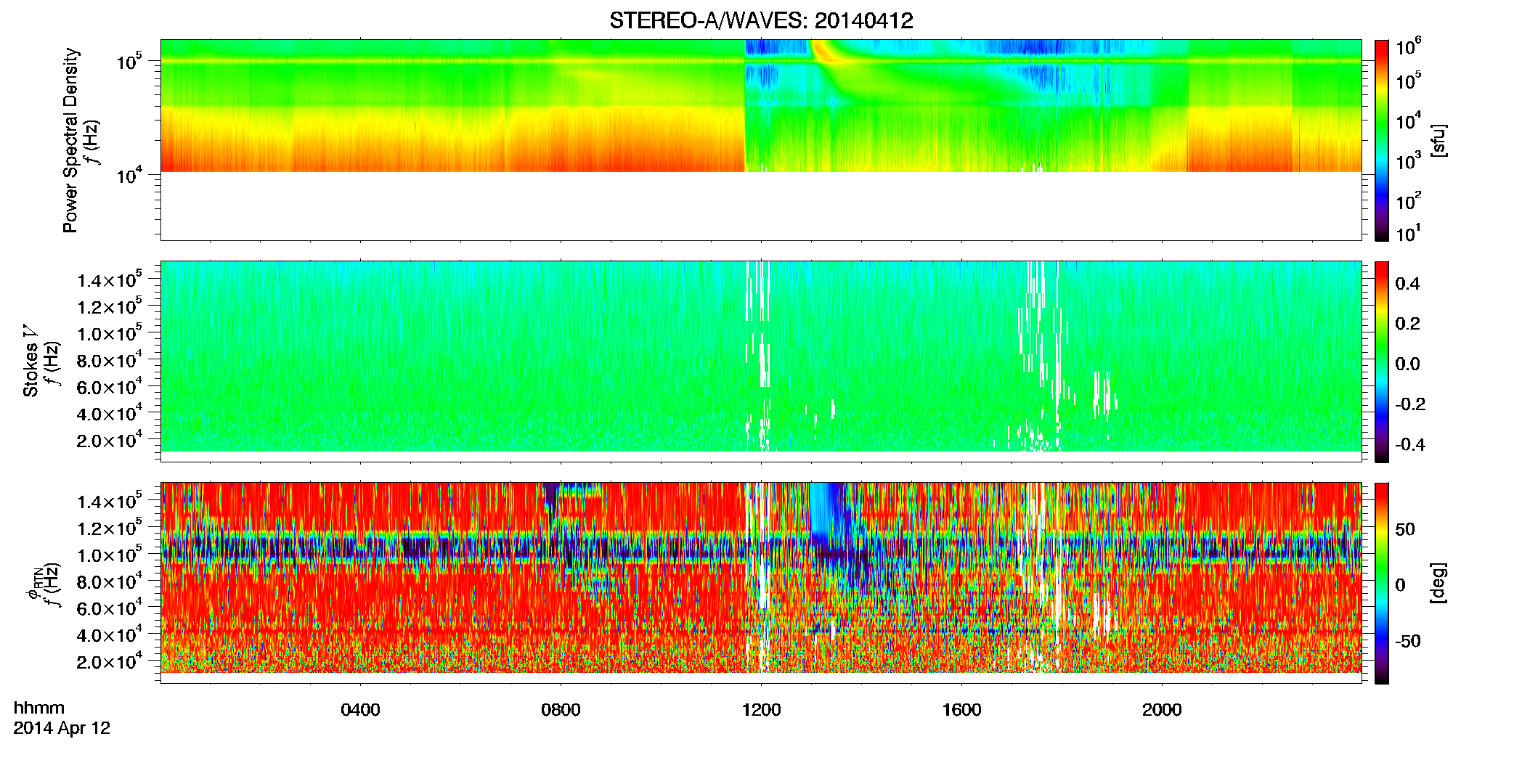Click the 0400 time axis label
Viewport: 1522px width, 784px height.
[360, 710]
